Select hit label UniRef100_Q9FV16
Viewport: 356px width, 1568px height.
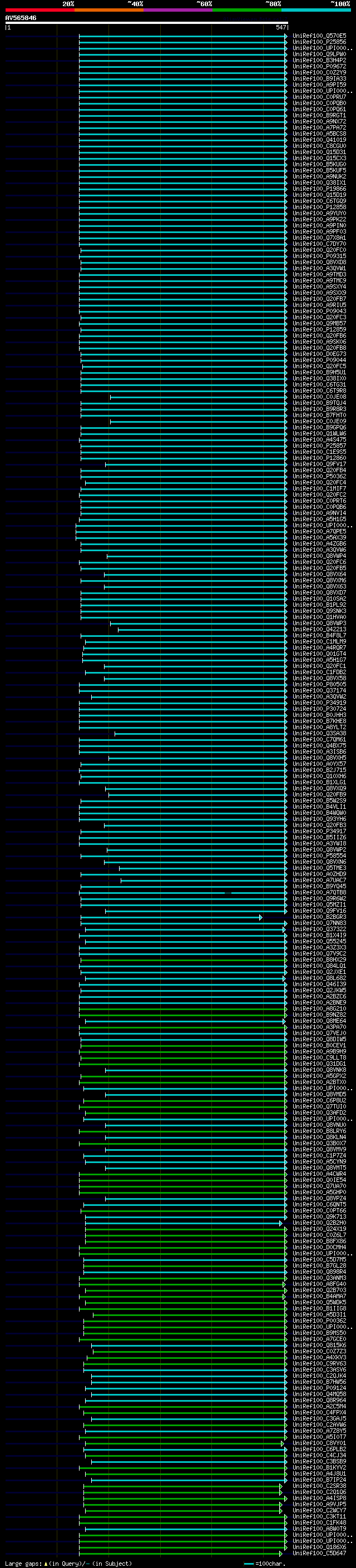pos(319,911)
